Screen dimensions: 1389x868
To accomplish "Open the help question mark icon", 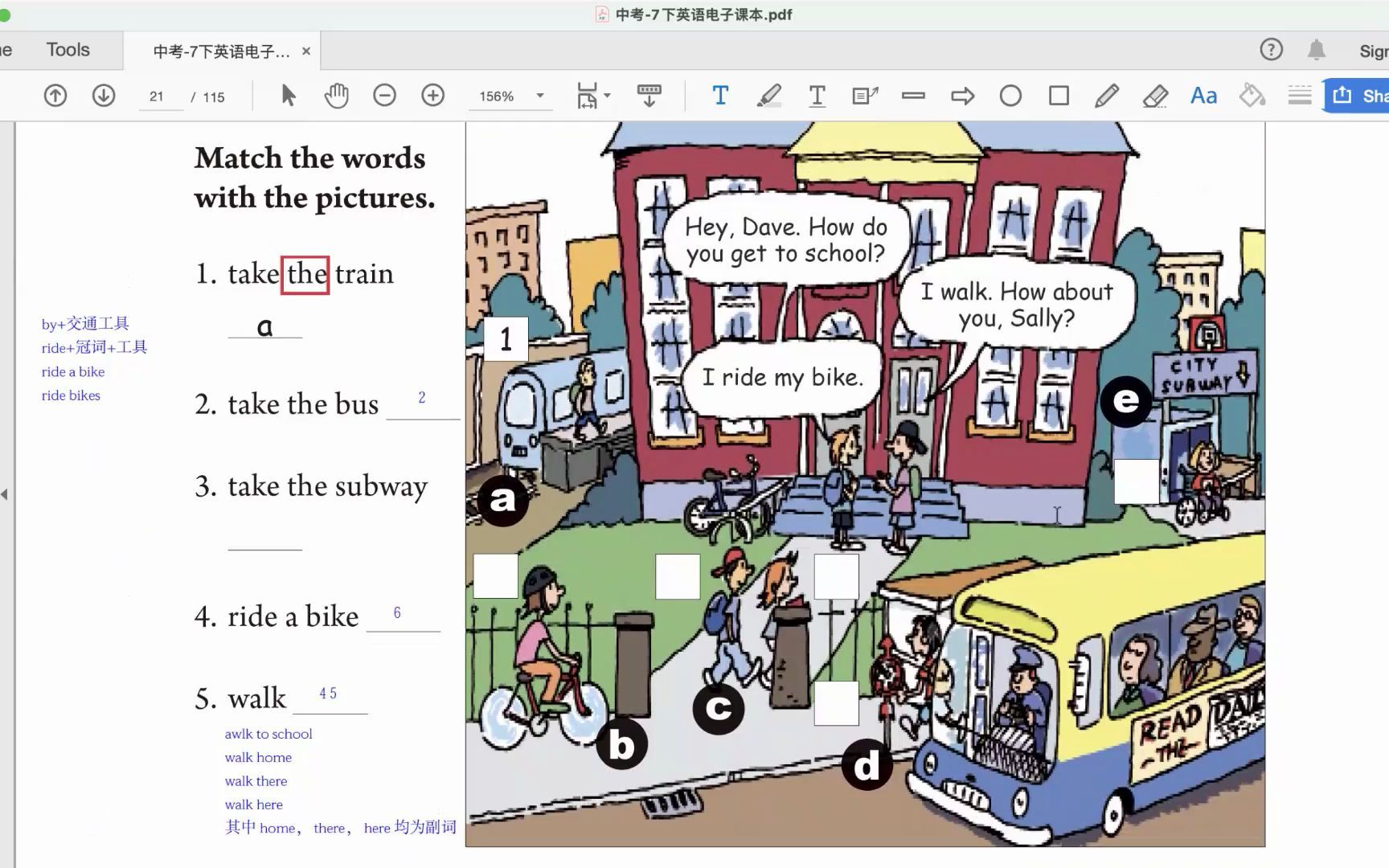I will [x=1271, y=50].
